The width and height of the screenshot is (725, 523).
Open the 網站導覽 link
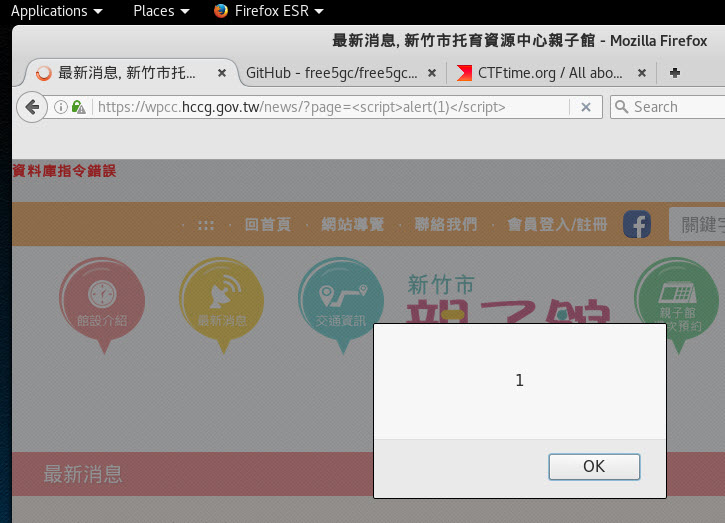[352, 224]
